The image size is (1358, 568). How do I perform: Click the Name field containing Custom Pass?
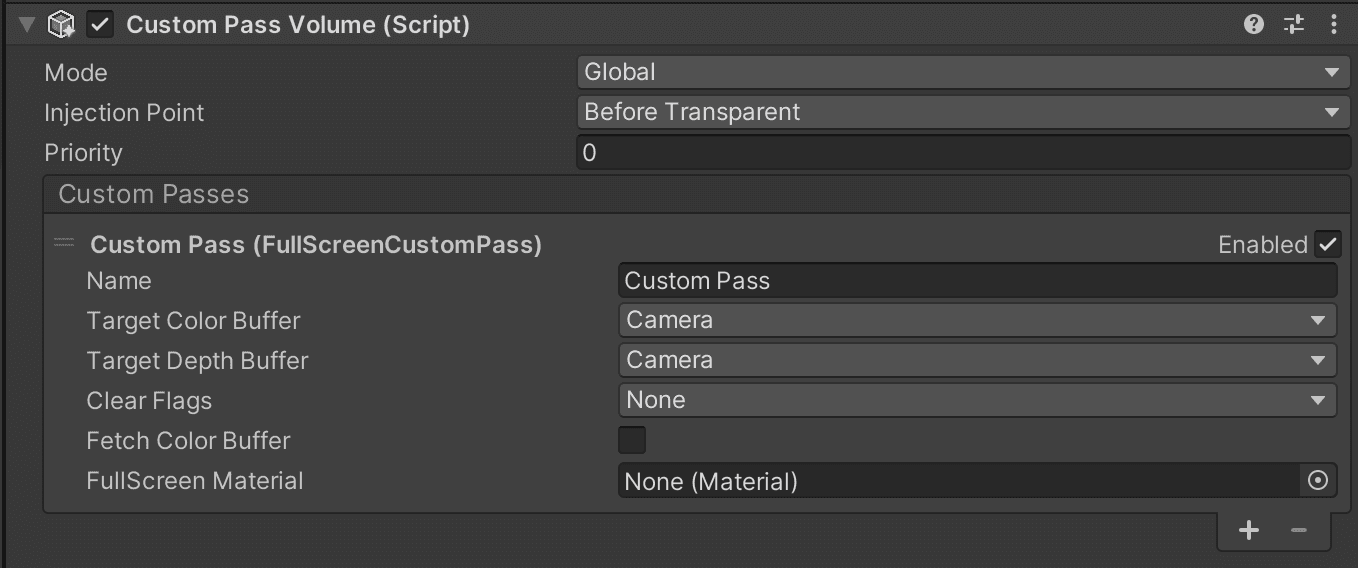click(x=977, y=281)
